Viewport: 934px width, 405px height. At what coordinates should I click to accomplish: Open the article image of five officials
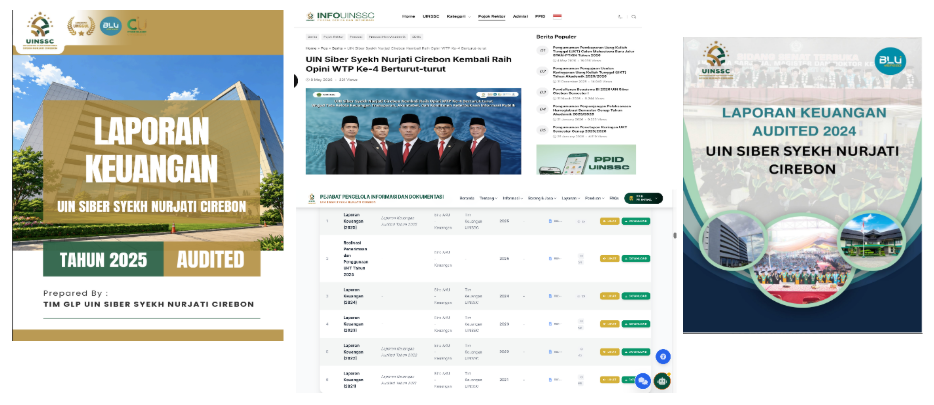[413, 131]
